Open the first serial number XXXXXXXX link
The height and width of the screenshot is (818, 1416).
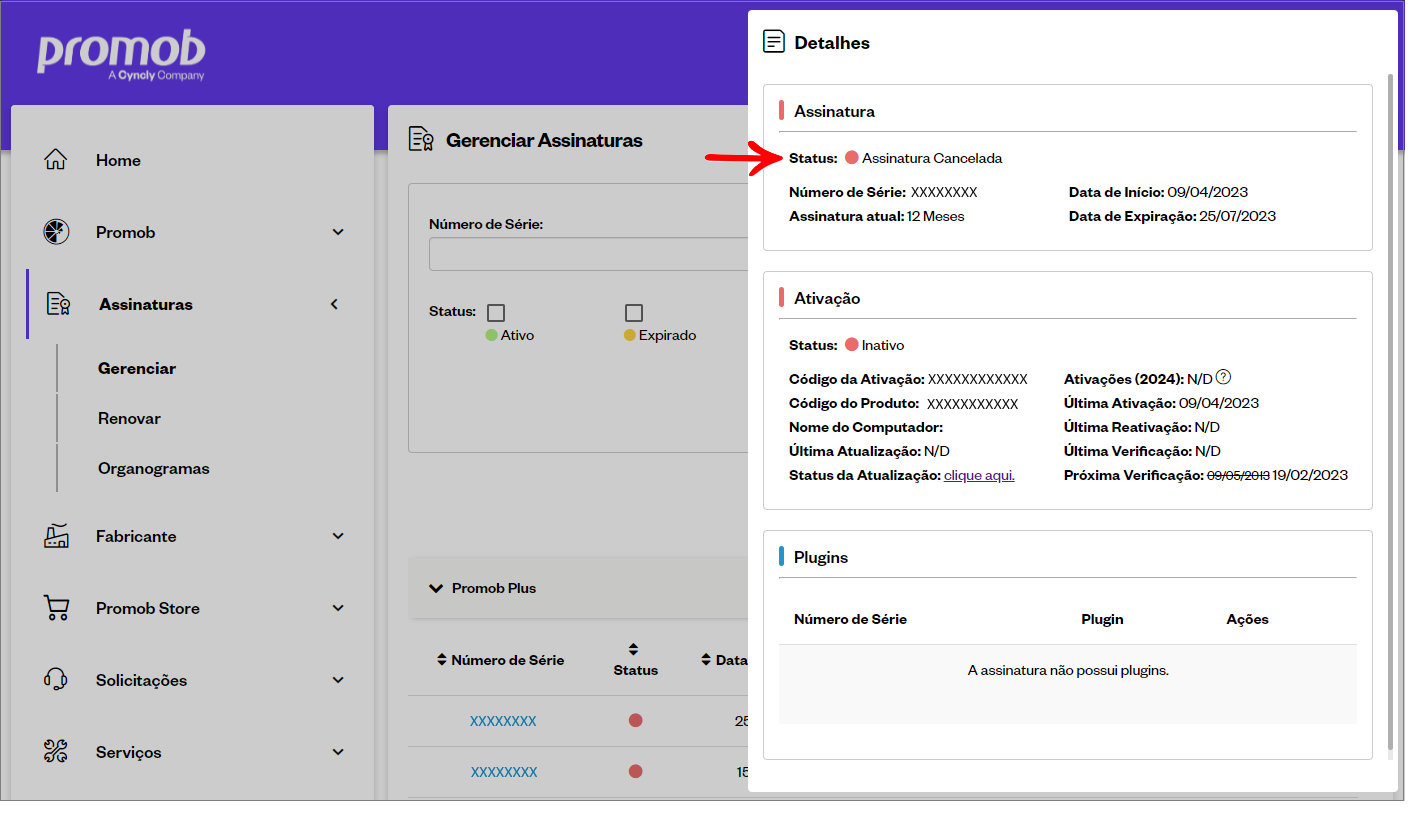[x=503, y=721]
